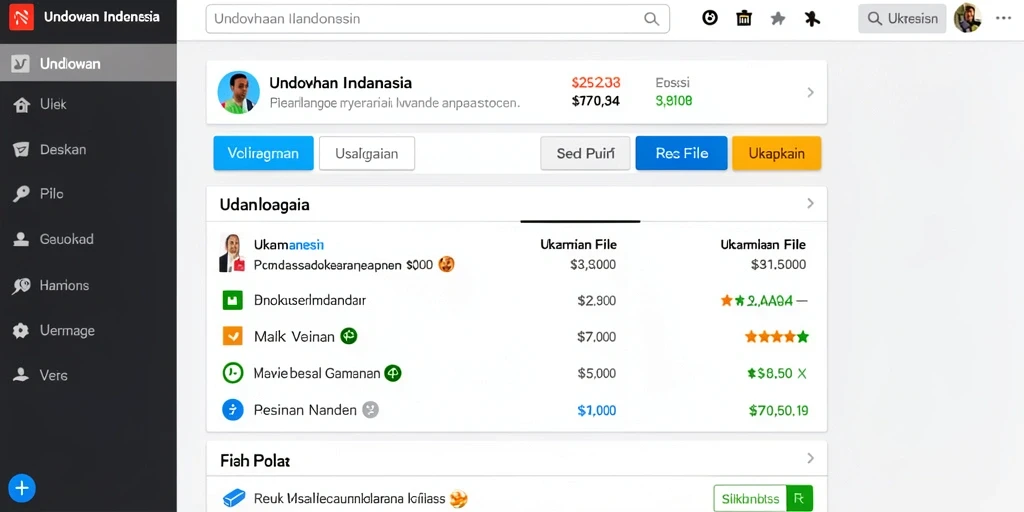The image size is (1024, 512).
Task: Click the star icon in top toolbar
Action: point(778,19)
